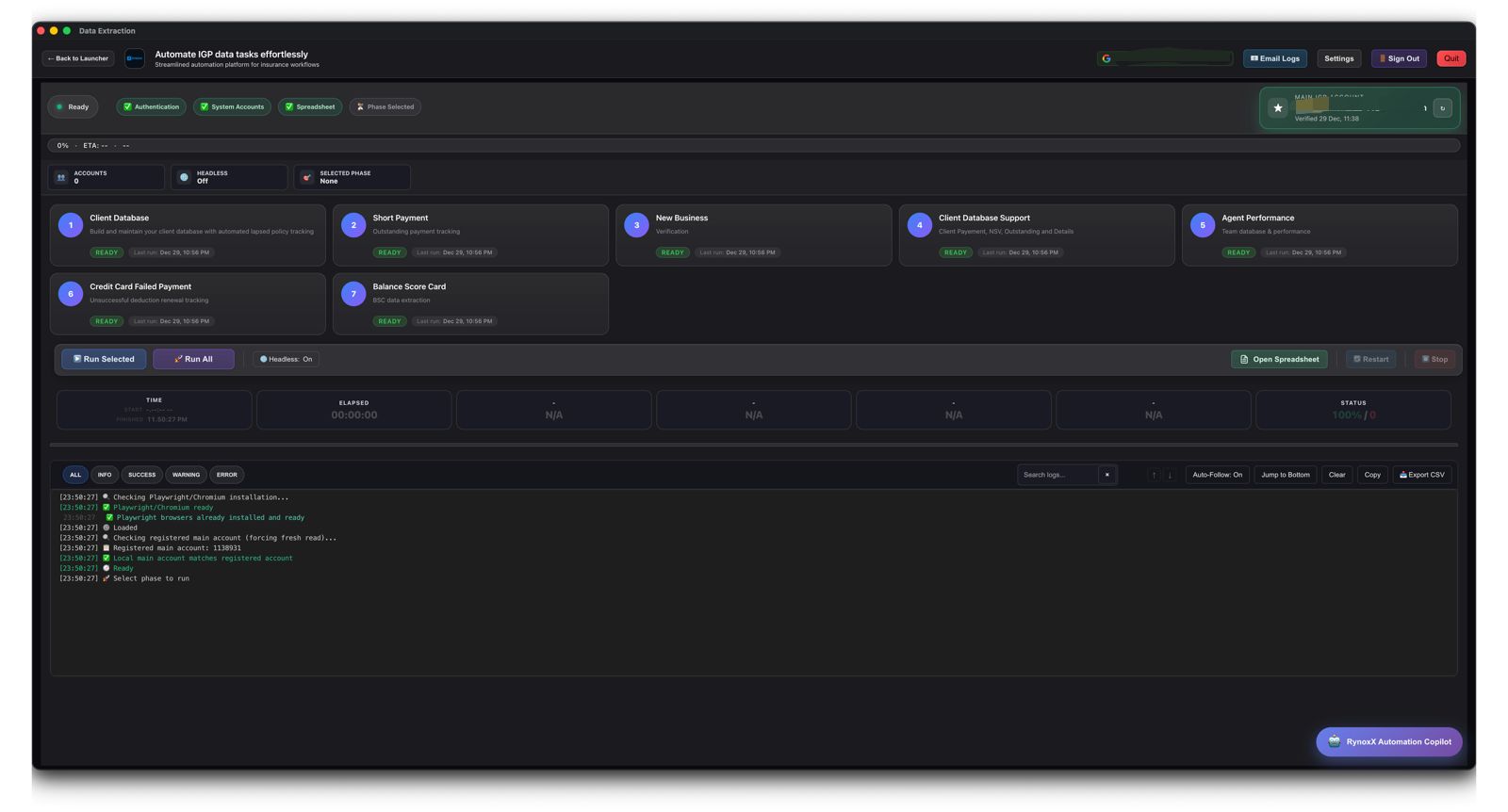Click the Accounts people icon
Viewport: 1508px width, 812px height.
(x=61, y=177)
